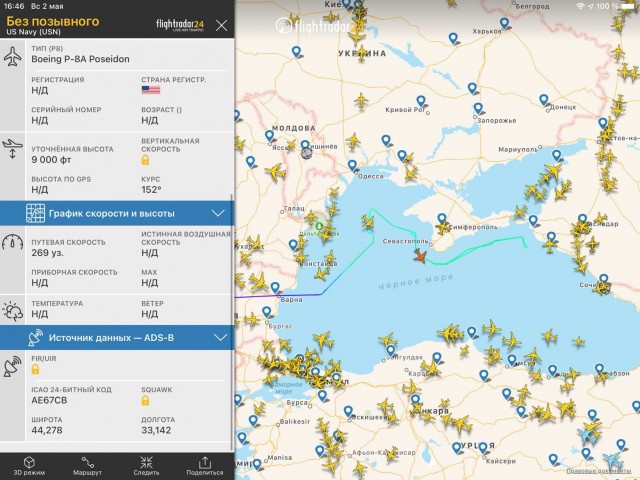Viewport: 640px width, 480px height.
Task: Click the Без позывного title
Action: tap(53, 21)
